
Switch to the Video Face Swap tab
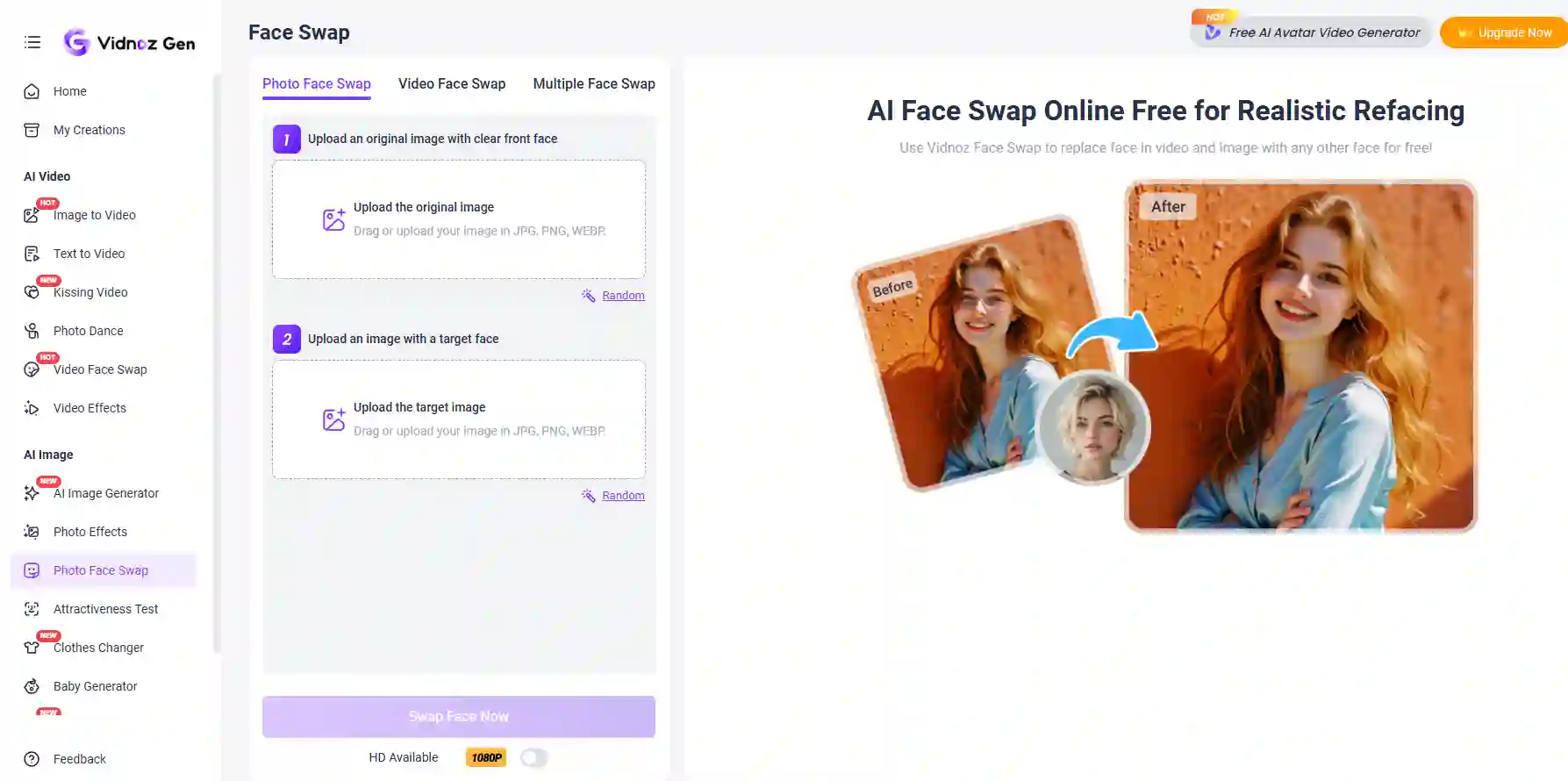pos(452,83)
